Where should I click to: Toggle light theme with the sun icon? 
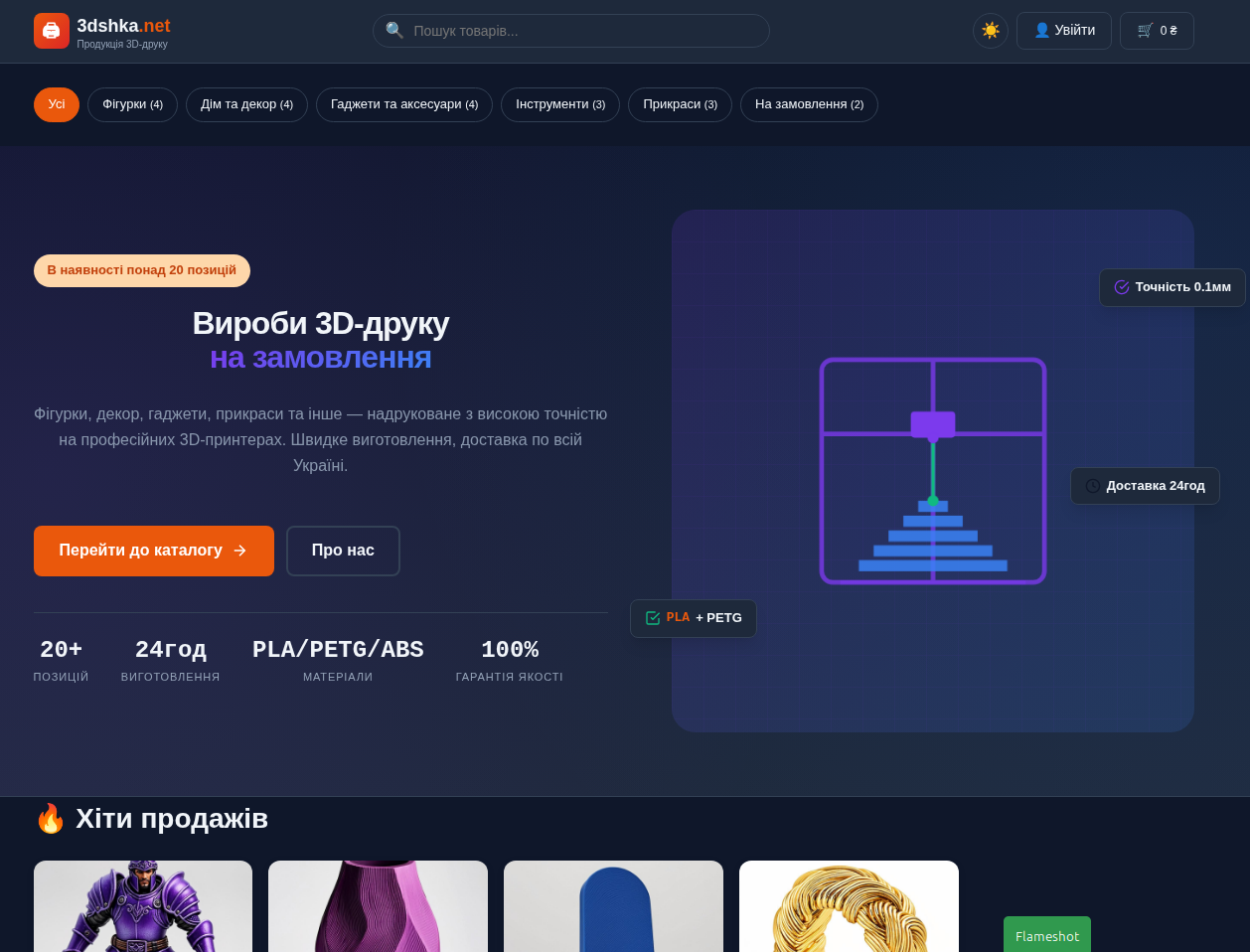[x=991, y=31]
